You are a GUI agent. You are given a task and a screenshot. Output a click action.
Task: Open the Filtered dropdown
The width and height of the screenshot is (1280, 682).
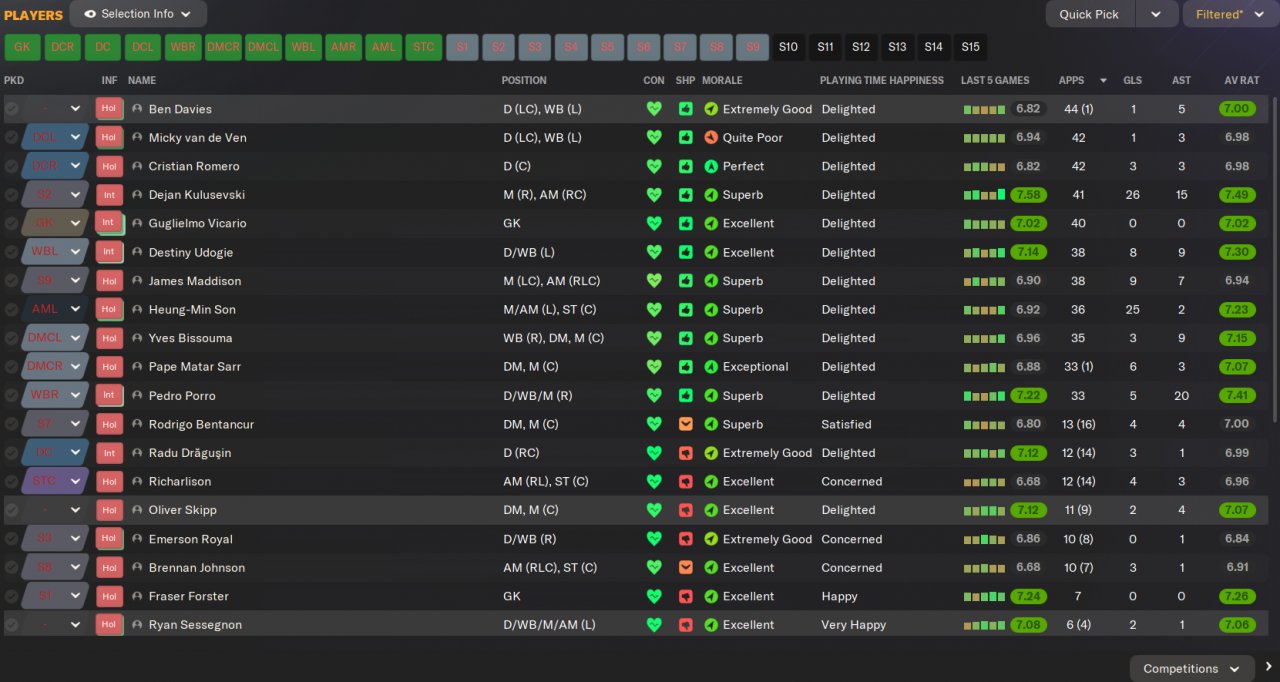[x=1230, y=14]
